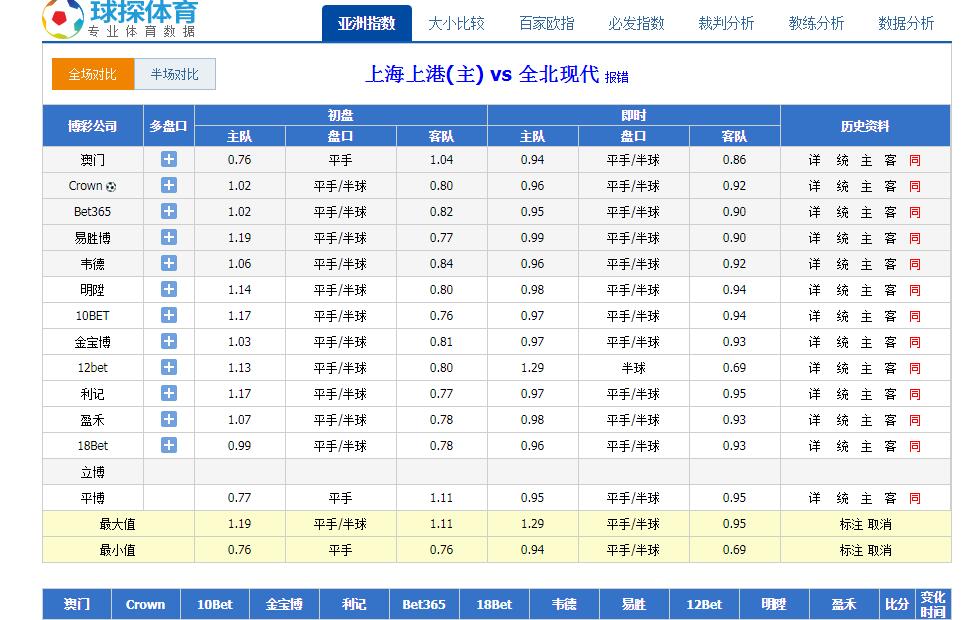
Task: Click match title 上海上港(主) vs 全北现代
Action: 482,74
